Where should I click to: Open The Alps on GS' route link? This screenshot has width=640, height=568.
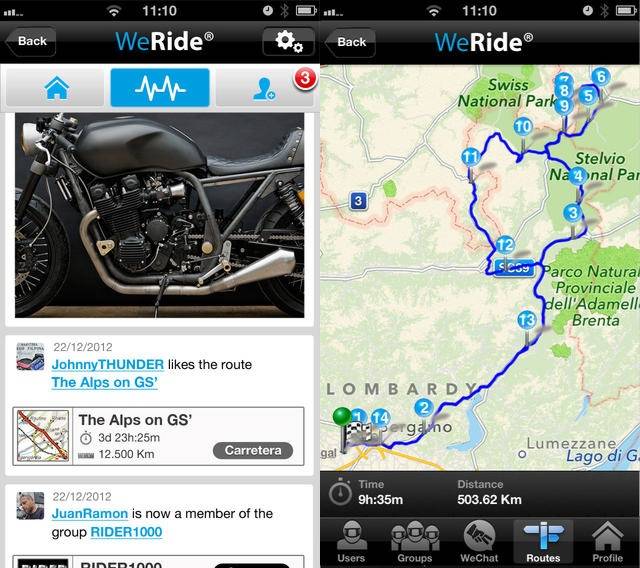coord(104,382)
